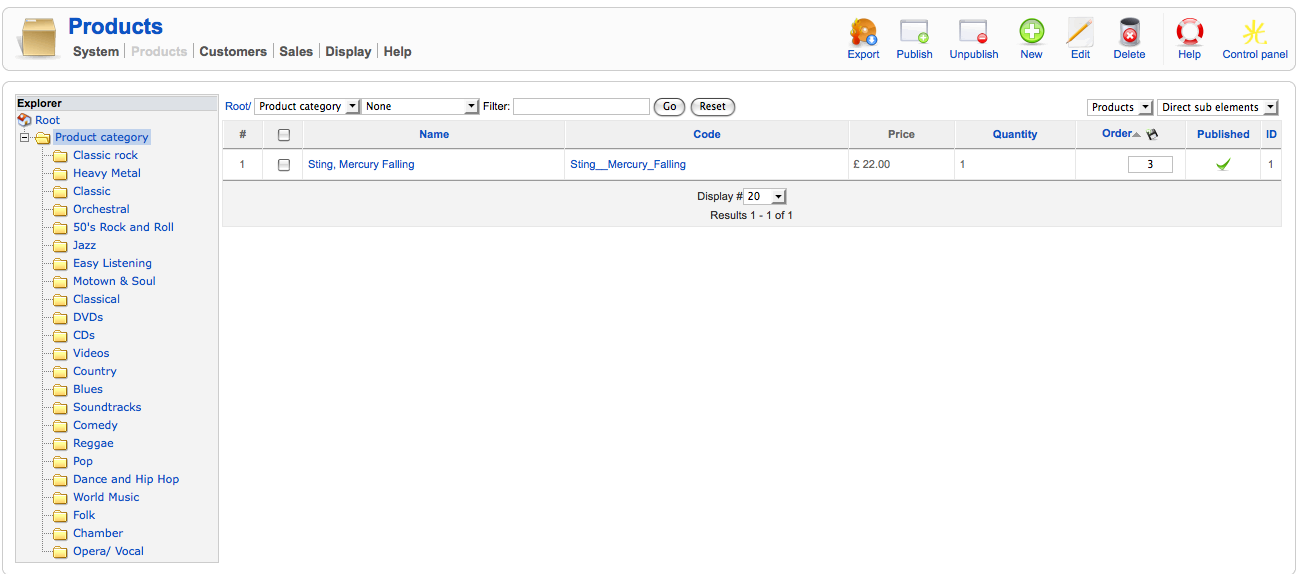Open the Sales menu
Screen dimensions: 1300x574
(296, 52)
